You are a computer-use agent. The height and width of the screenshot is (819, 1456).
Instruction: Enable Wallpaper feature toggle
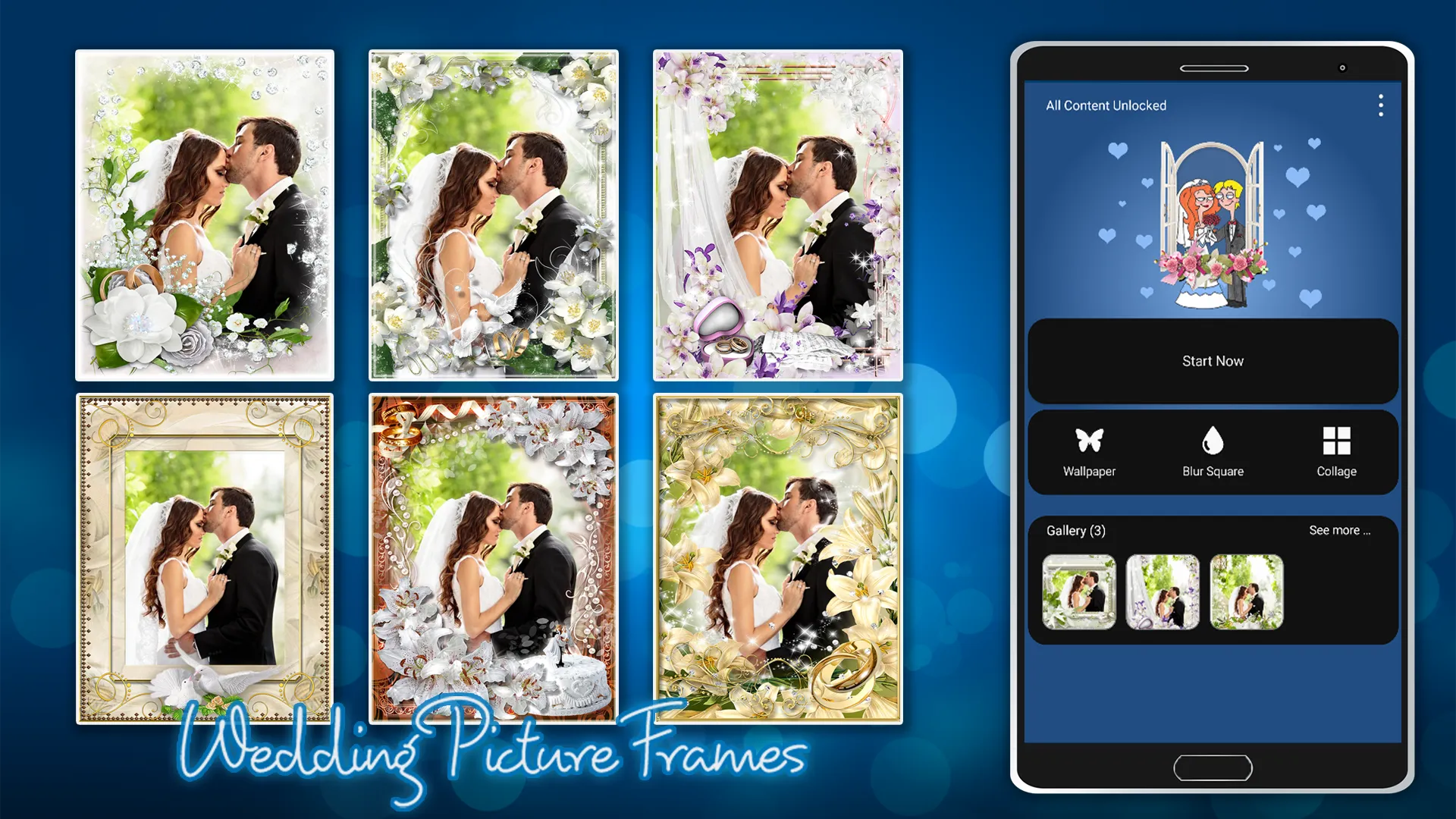[x=1089, y=451]
